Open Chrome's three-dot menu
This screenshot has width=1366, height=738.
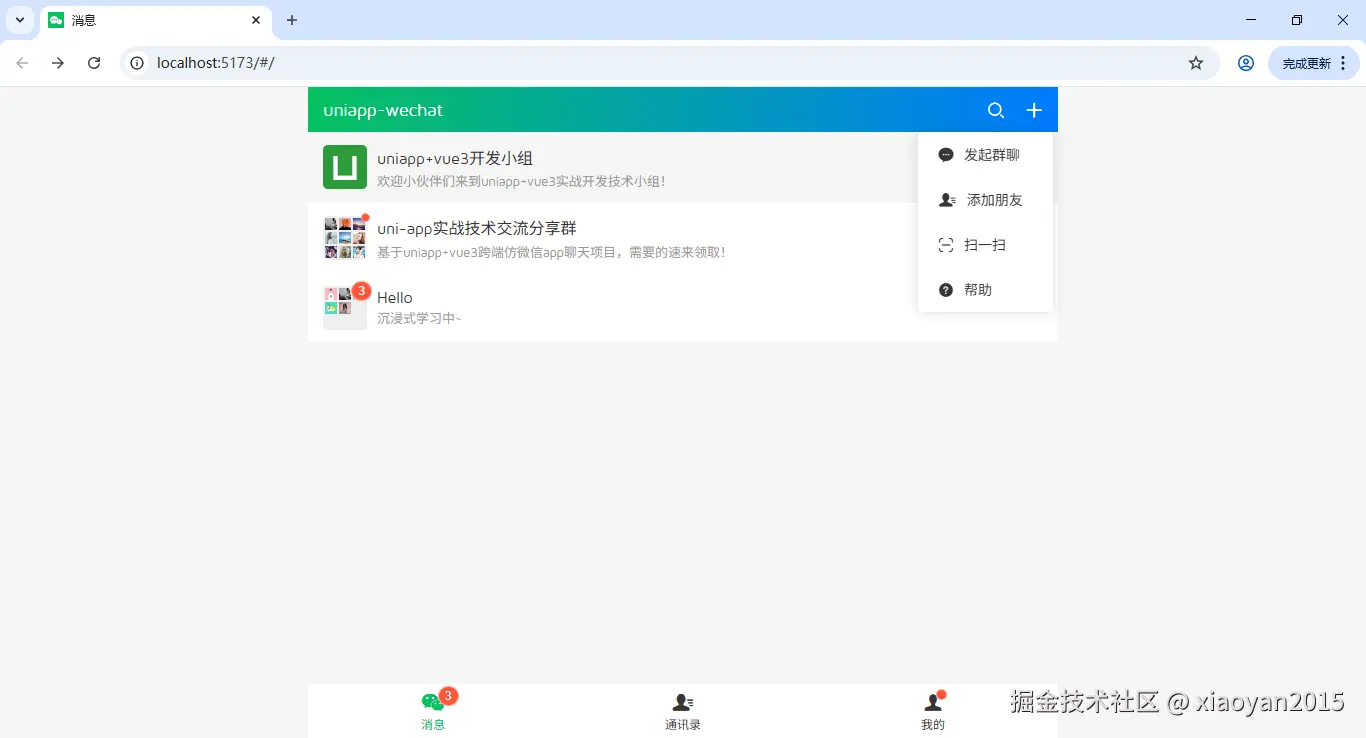click(x=1343, y=63)
